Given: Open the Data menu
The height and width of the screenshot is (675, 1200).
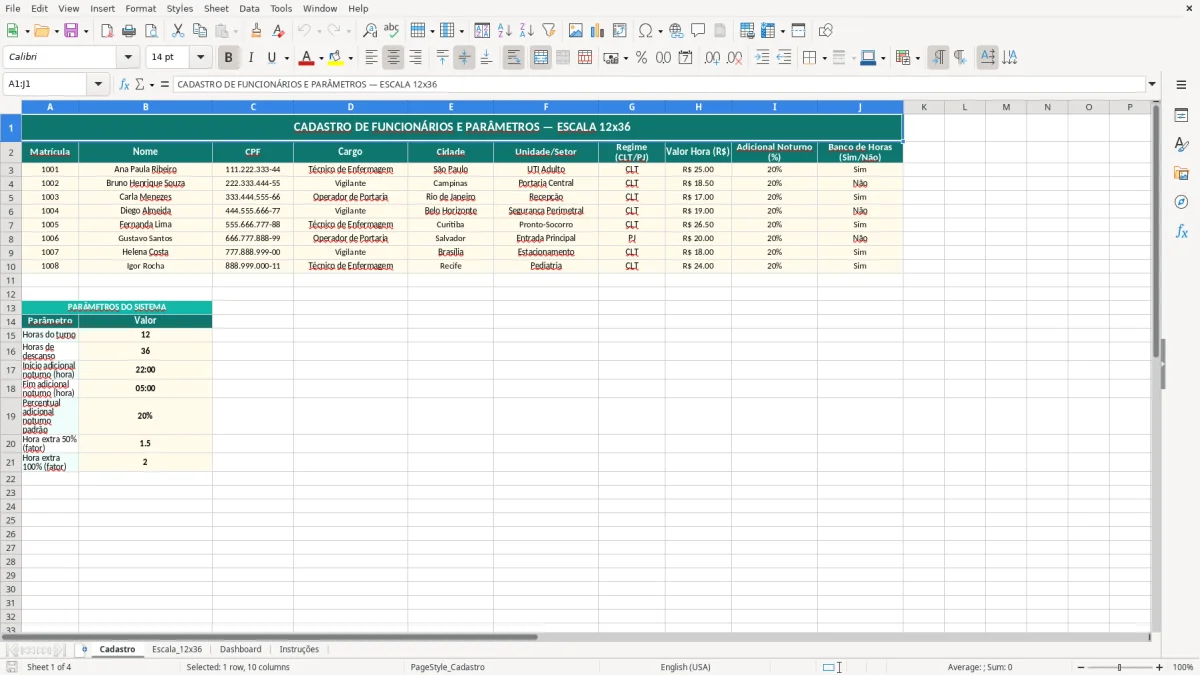Looking at the screenshot, I should (249, 8).
